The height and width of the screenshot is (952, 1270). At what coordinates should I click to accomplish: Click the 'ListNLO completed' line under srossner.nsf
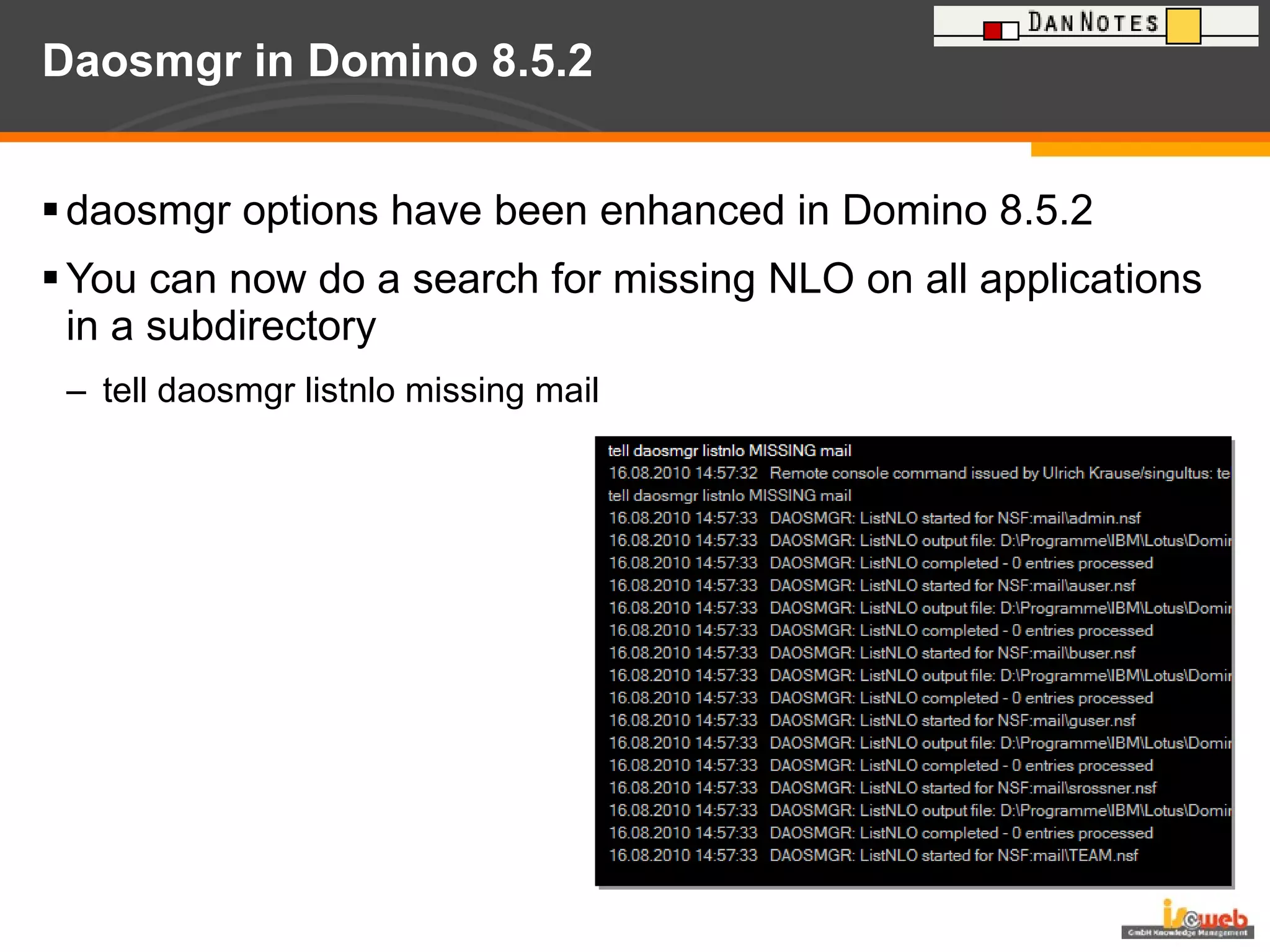[881, 833]
